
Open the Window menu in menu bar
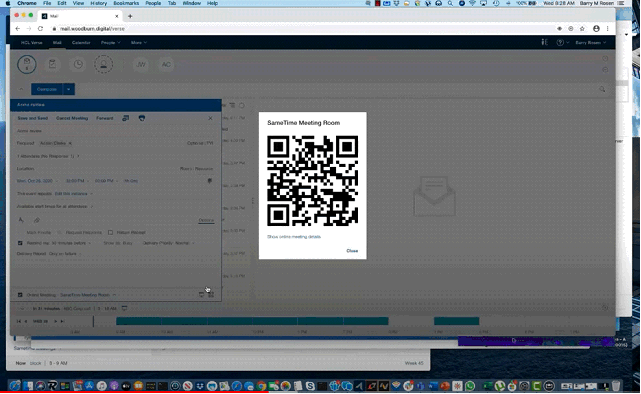191,3
